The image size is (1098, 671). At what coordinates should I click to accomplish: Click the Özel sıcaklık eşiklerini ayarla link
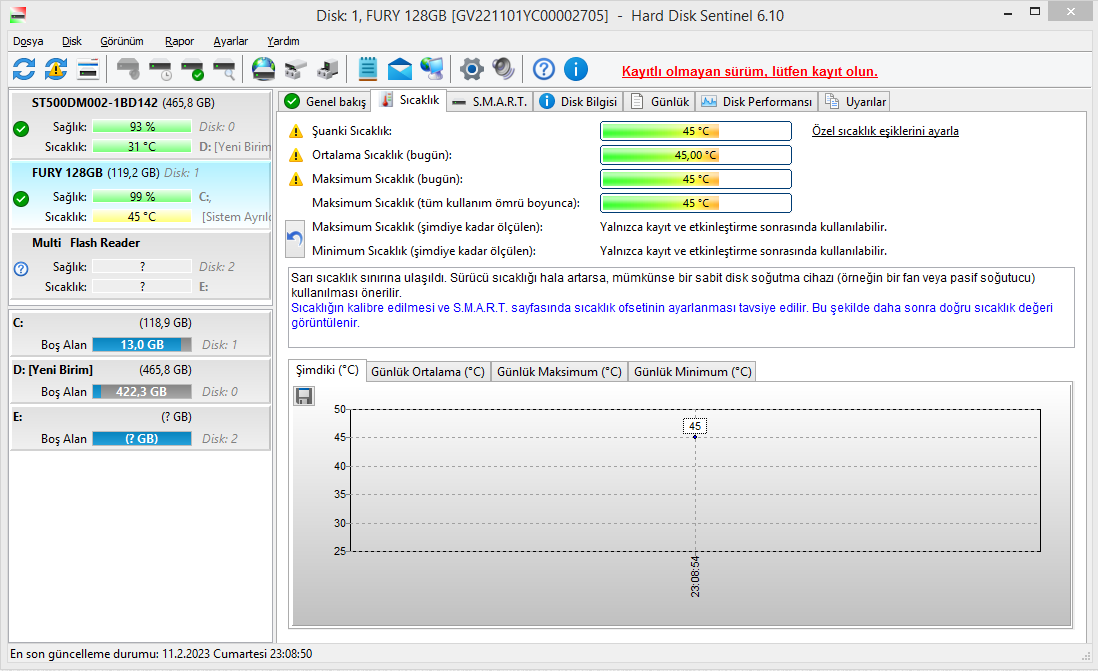point(885,131)
